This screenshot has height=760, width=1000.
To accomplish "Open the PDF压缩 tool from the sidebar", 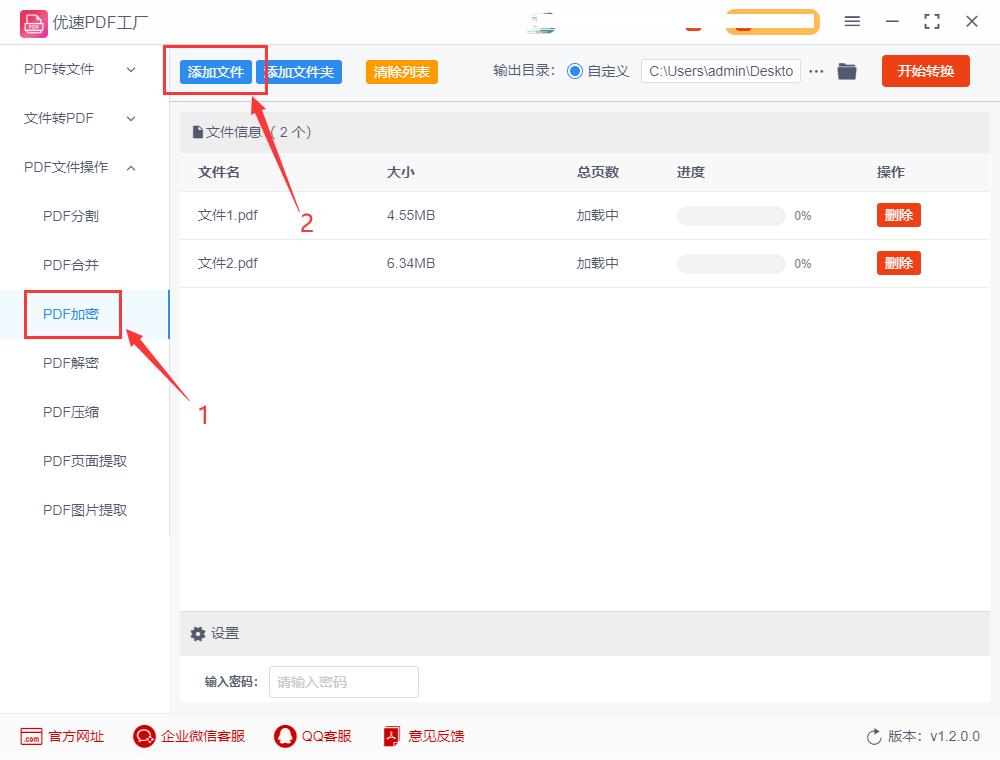I will click(x=72, y=412).
